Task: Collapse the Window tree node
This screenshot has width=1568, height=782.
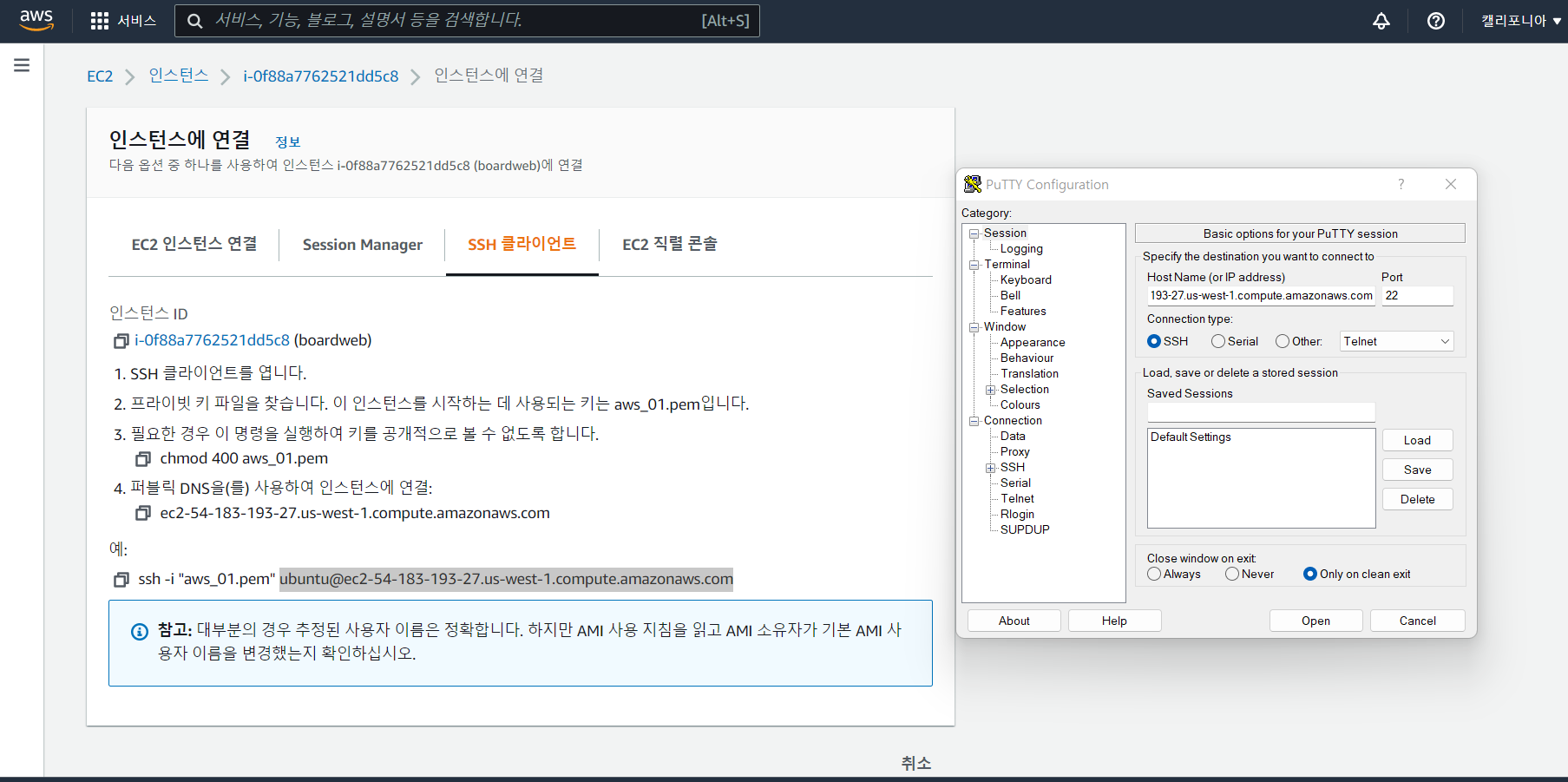Action: 974,327
